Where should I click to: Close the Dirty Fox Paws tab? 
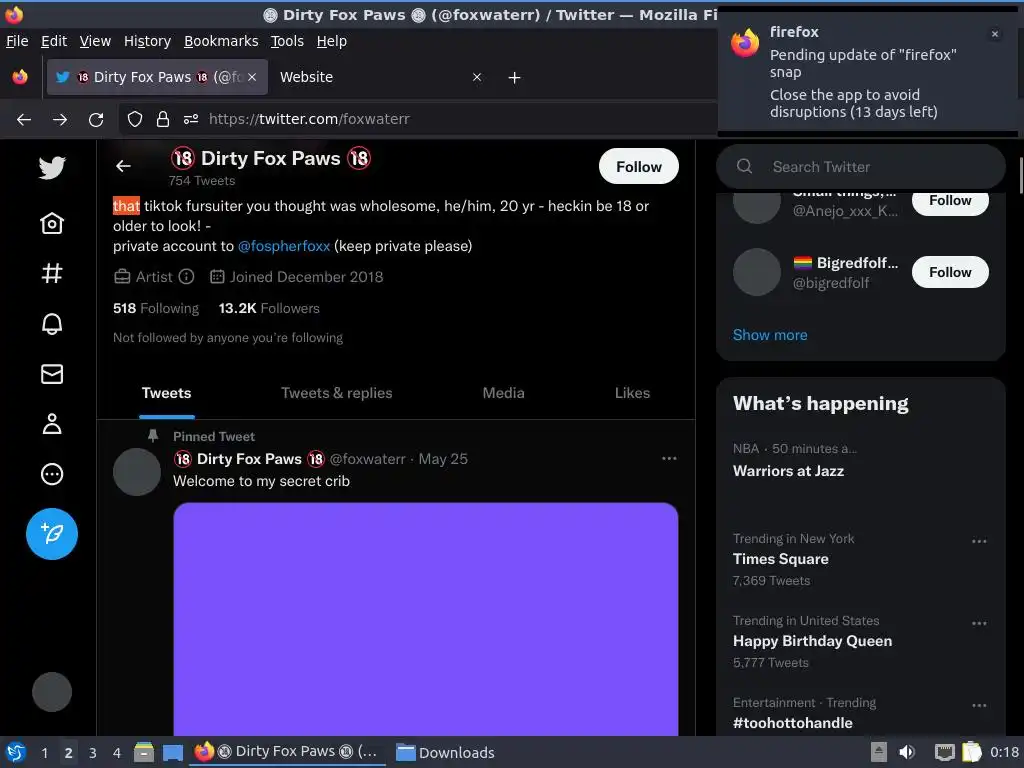[252, 77]
